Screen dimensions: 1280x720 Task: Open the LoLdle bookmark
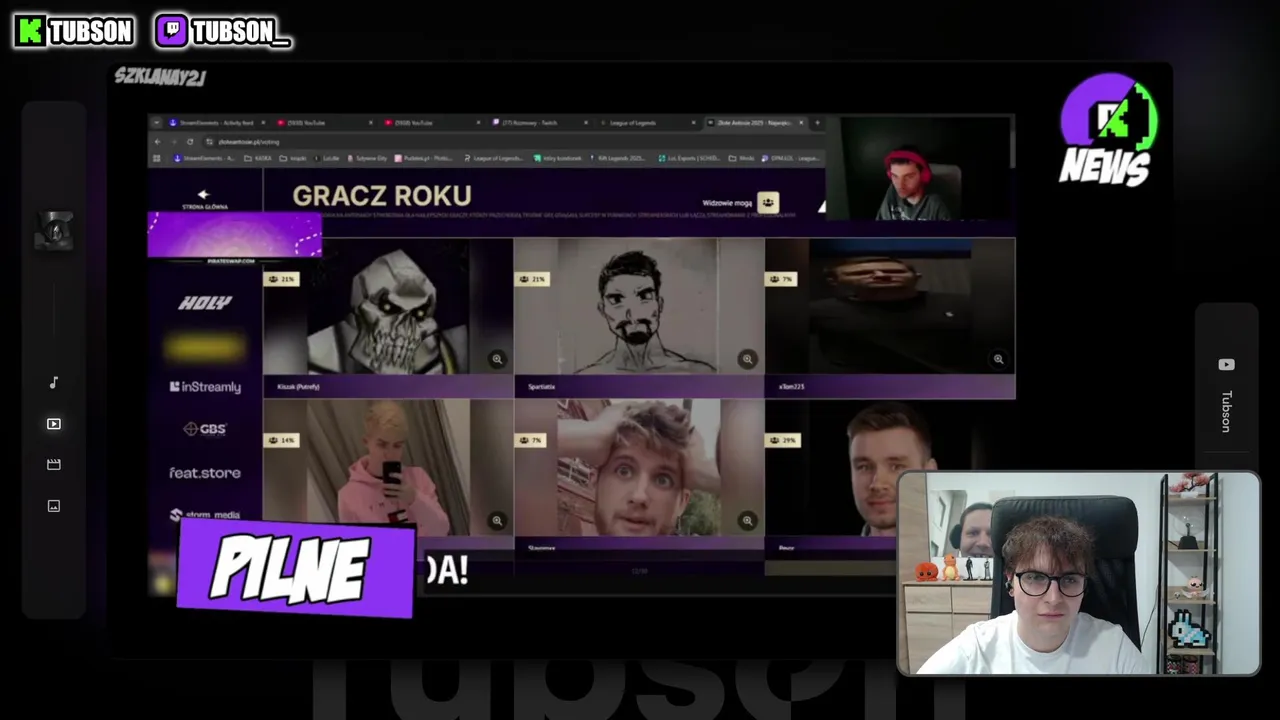coord(327,158)
